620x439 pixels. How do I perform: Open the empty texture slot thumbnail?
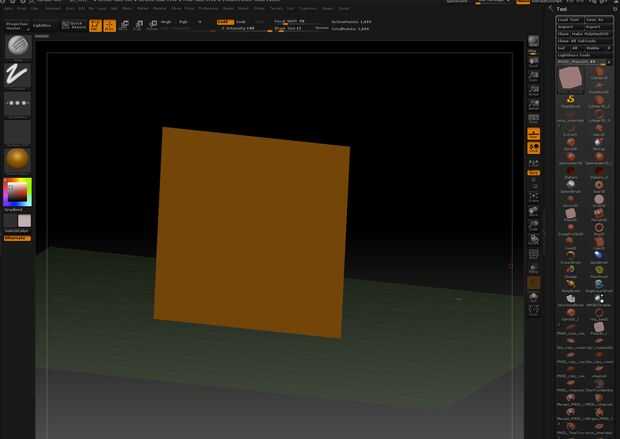[x=17, y=132]
